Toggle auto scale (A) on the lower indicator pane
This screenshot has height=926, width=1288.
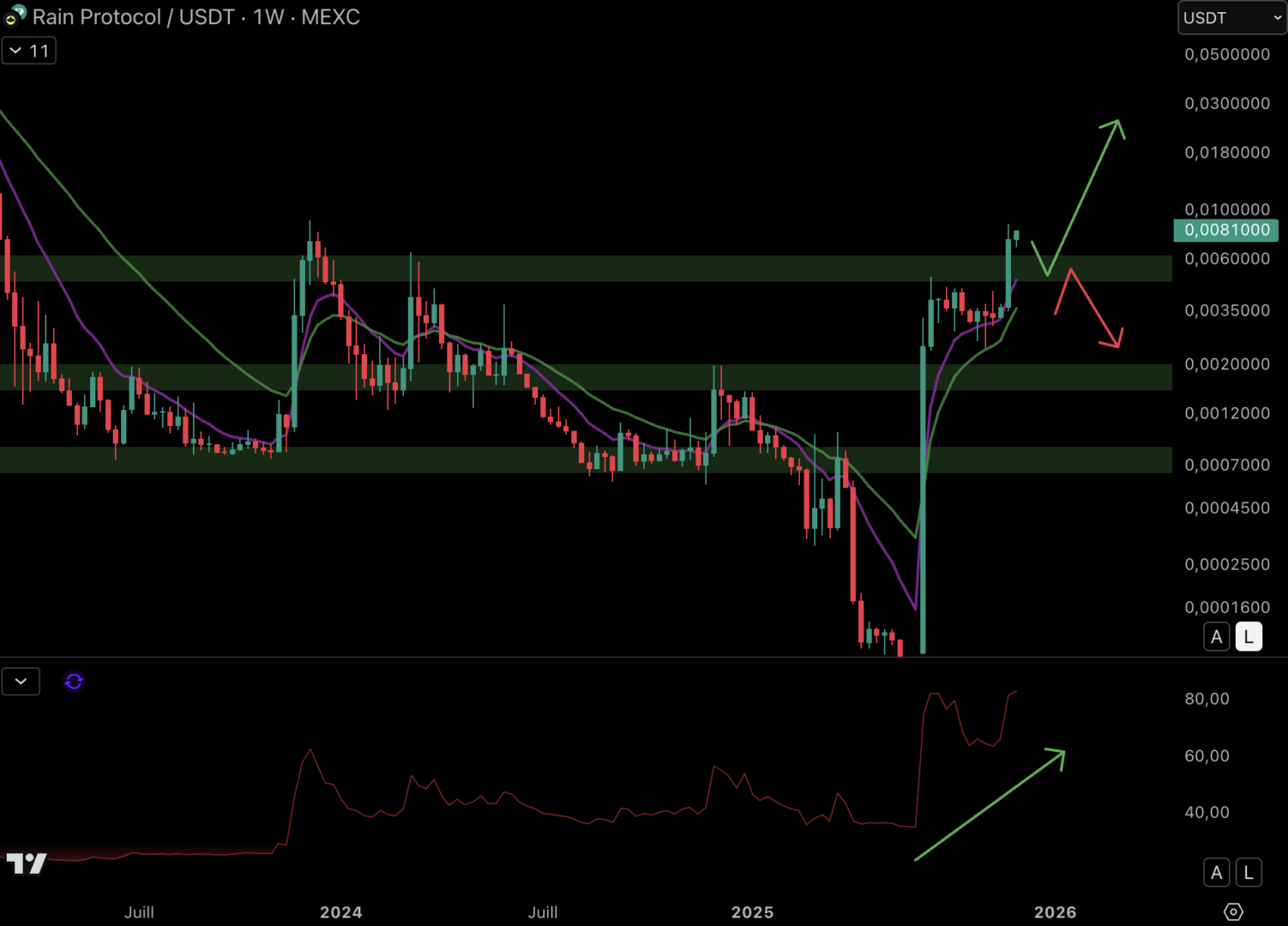pos(1216,873)
